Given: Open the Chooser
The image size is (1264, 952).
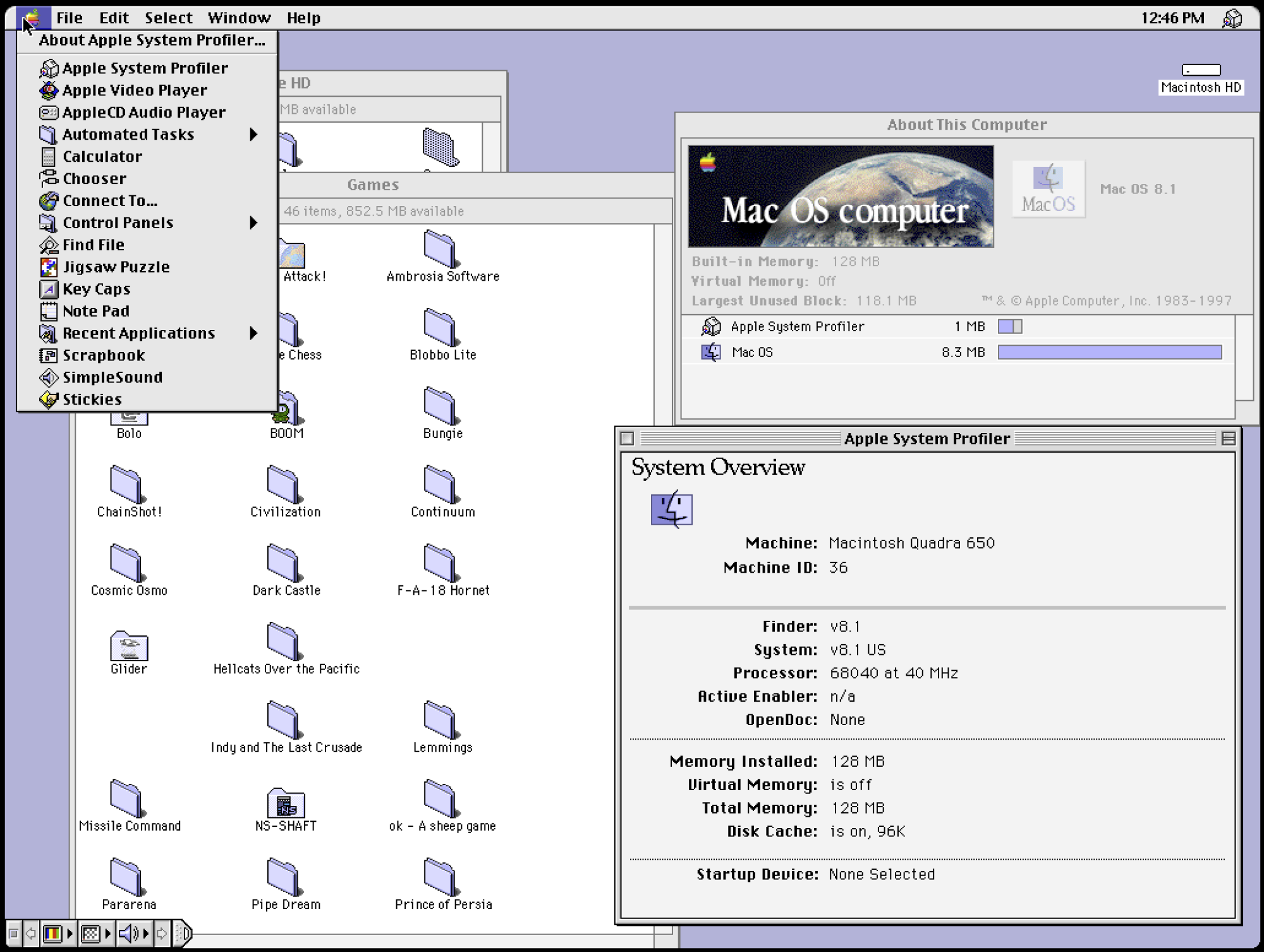Looking at the screenshot, I should 94,179.
